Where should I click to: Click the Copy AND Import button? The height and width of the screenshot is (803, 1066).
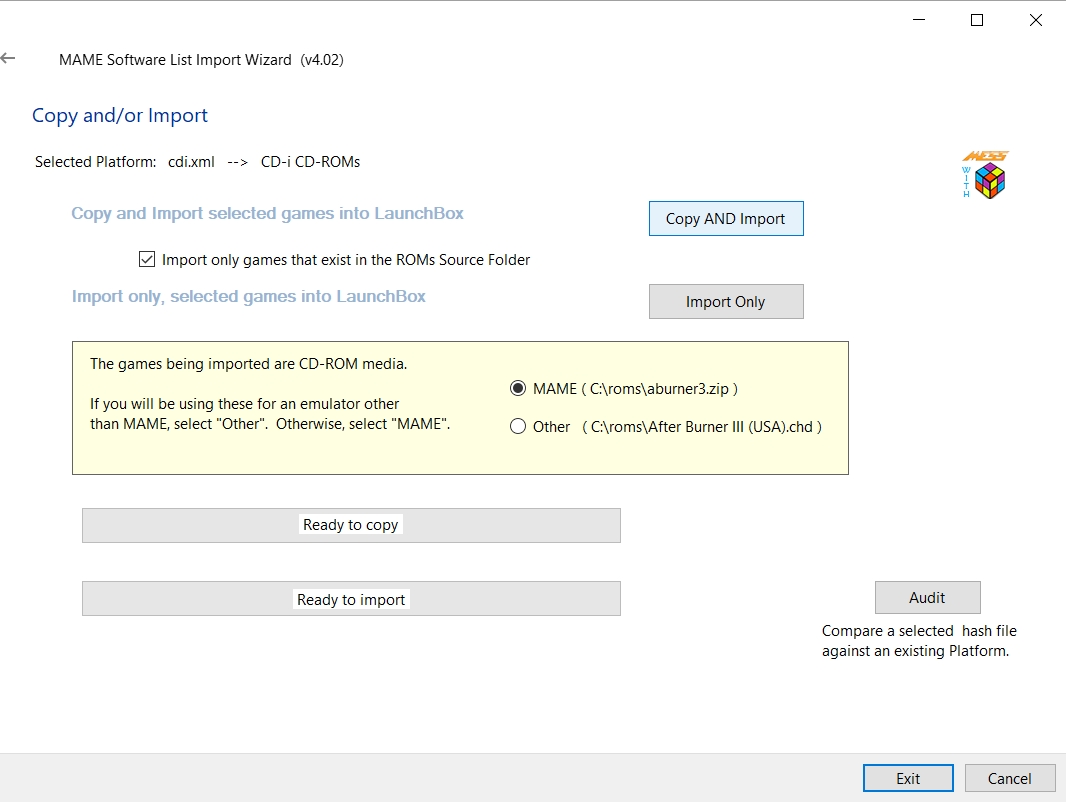(726, 218)
